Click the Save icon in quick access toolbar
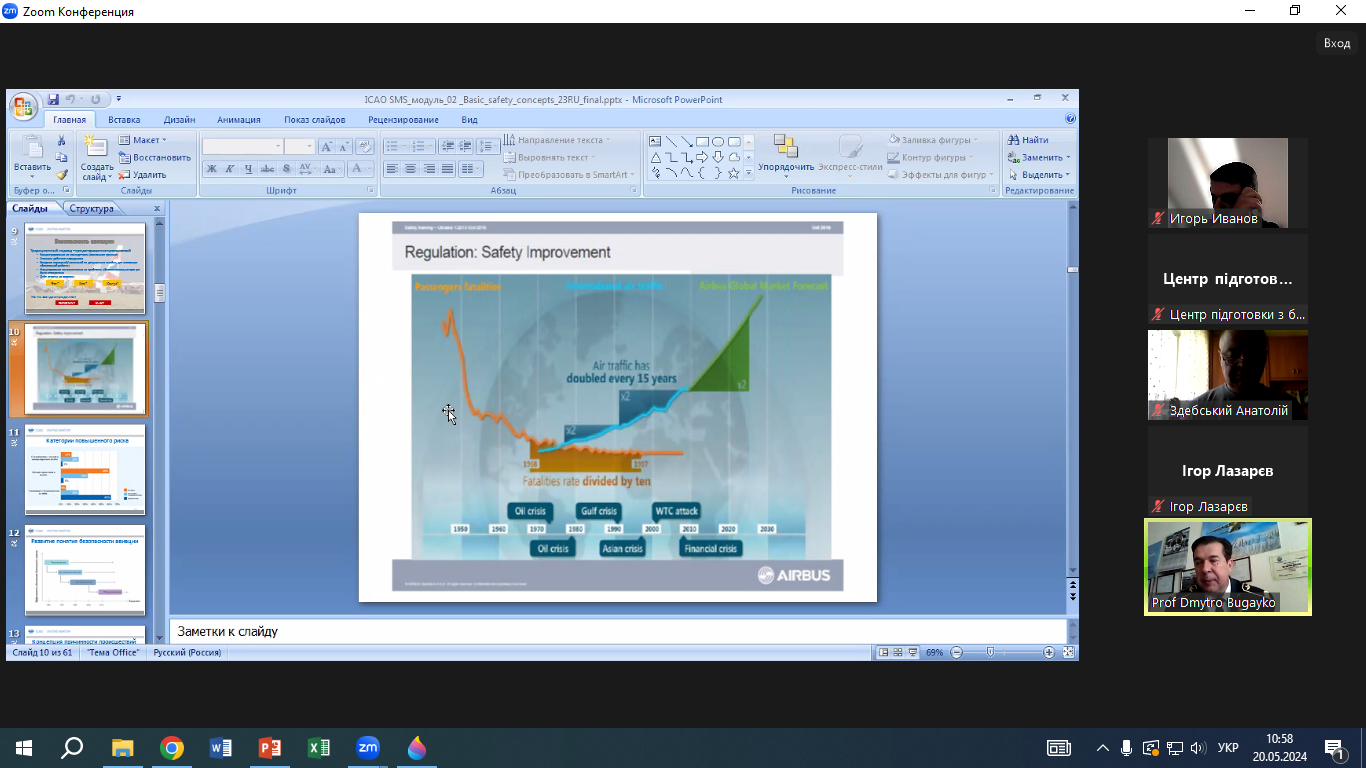Viewport: 1366px width, 768px height. click(x=53, y=99)
